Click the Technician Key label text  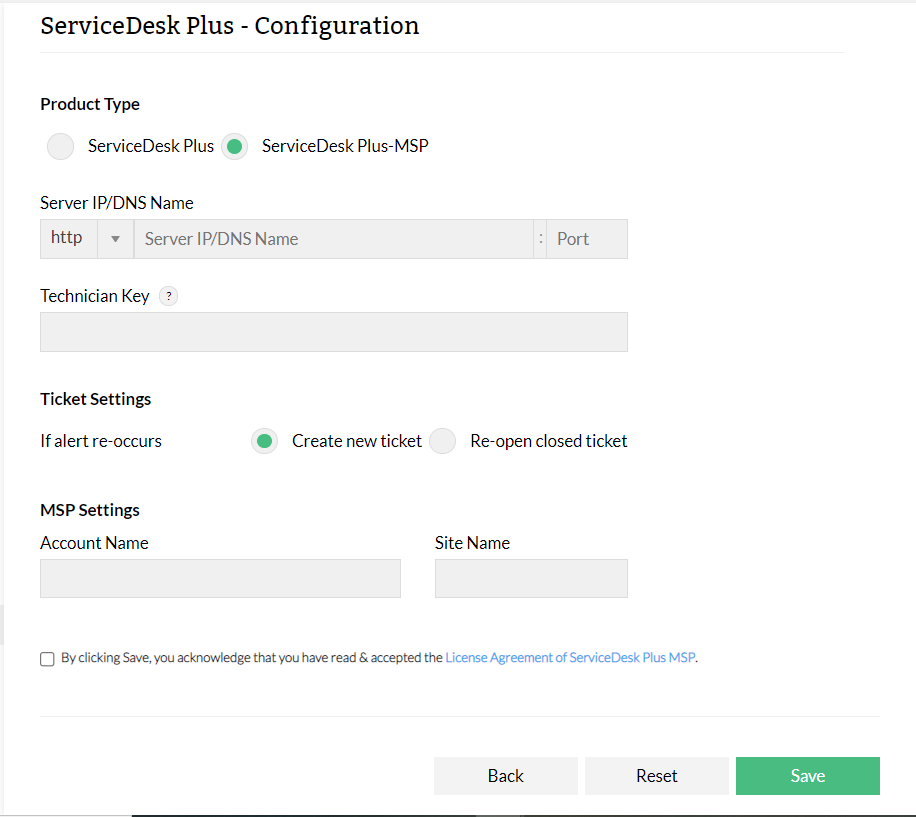pyautogui.click(x=95, y=296)
